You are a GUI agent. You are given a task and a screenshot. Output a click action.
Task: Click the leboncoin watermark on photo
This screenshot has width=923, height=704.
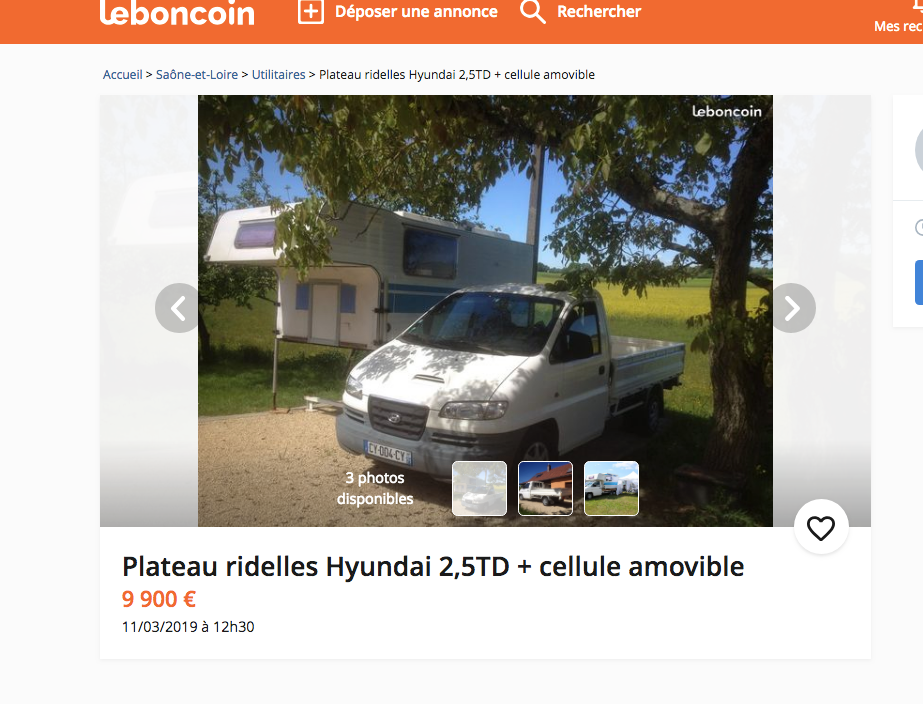[x=726, y=111]
